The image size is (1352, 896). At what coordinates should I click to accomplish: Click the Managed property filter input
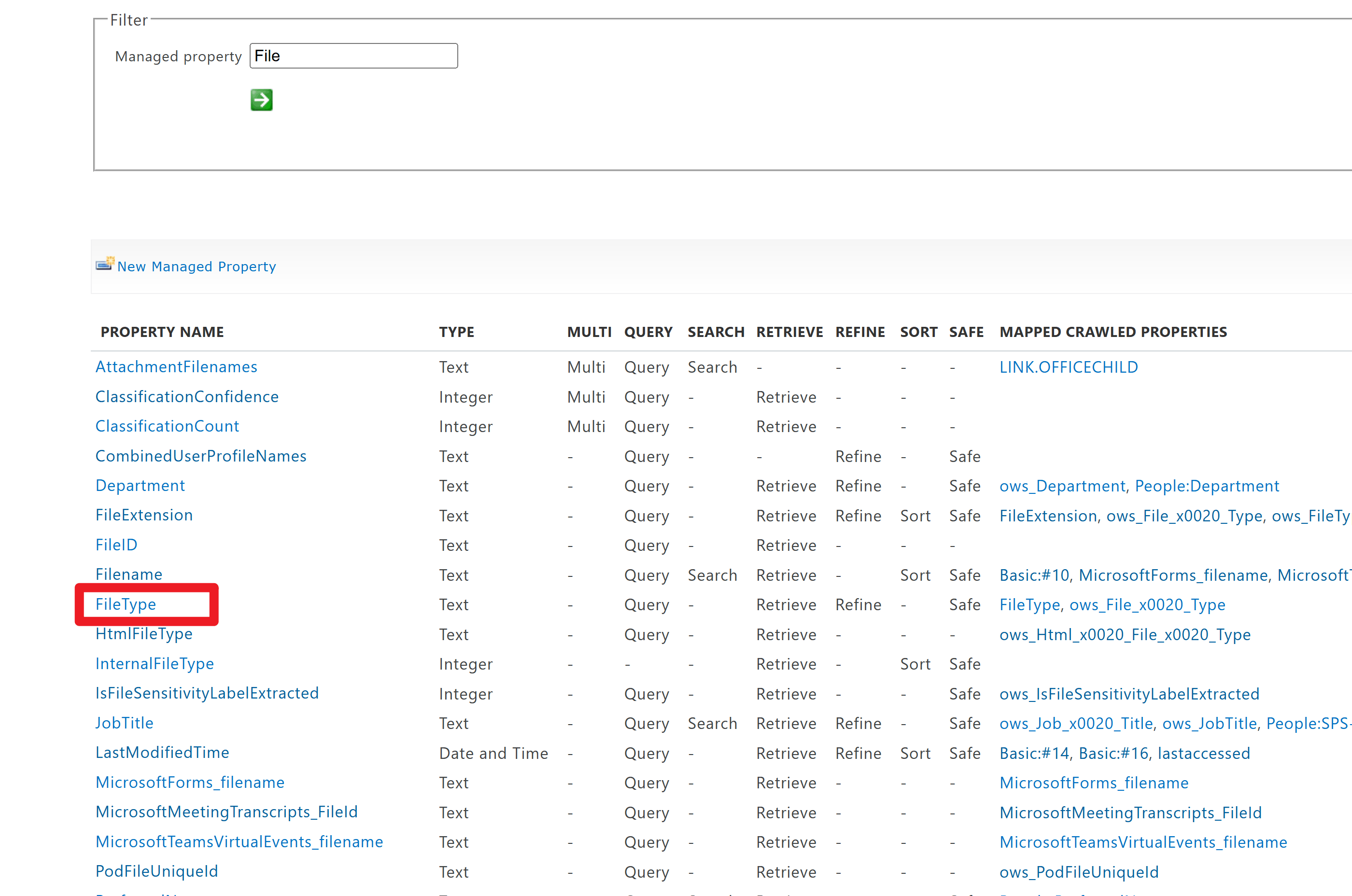click(x=353, y=56)
